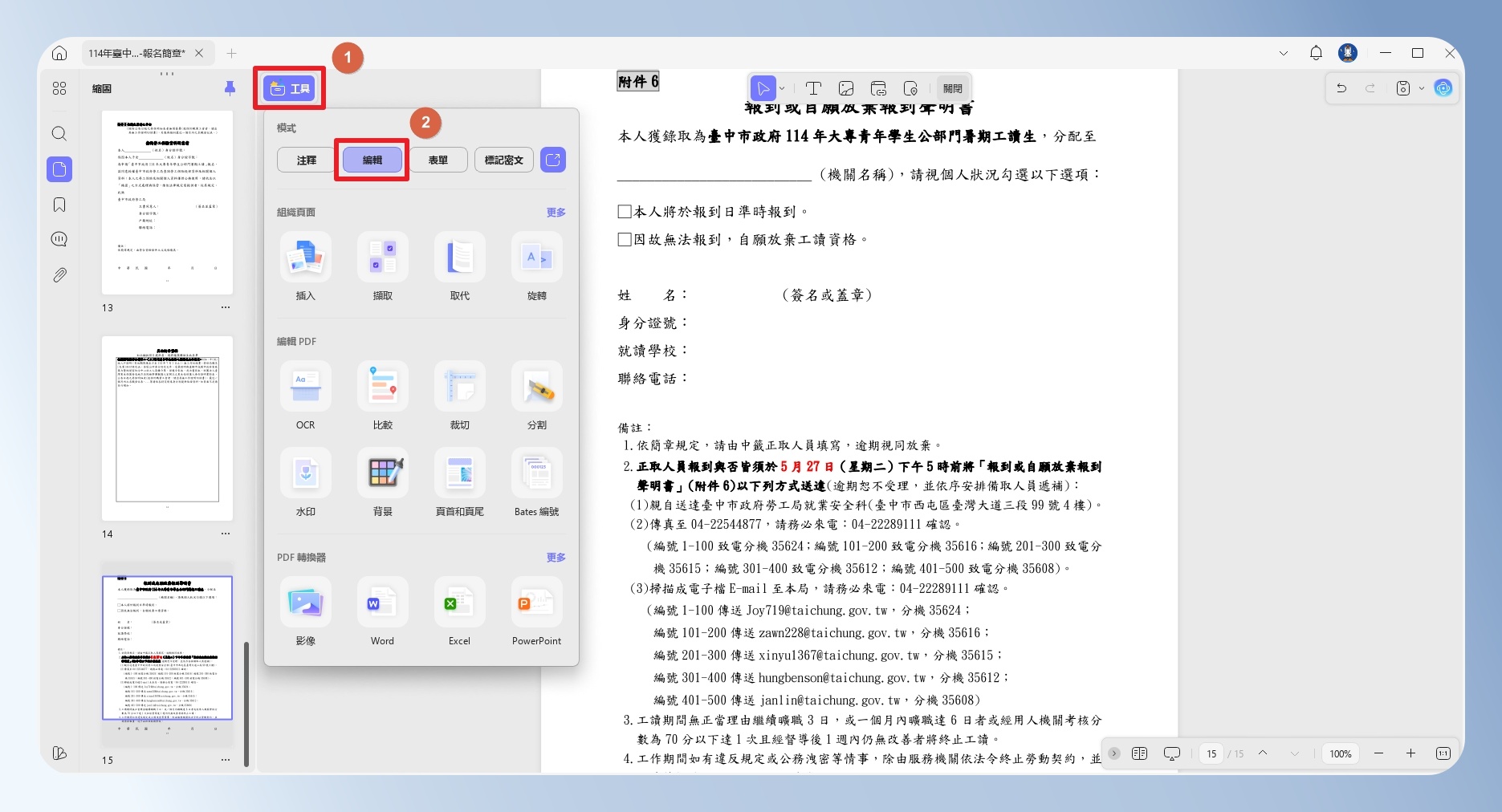Click the add text tool in toolbar
This screenshot has width=1502, height=812.
pyautogui.click(x=813, y=88)
